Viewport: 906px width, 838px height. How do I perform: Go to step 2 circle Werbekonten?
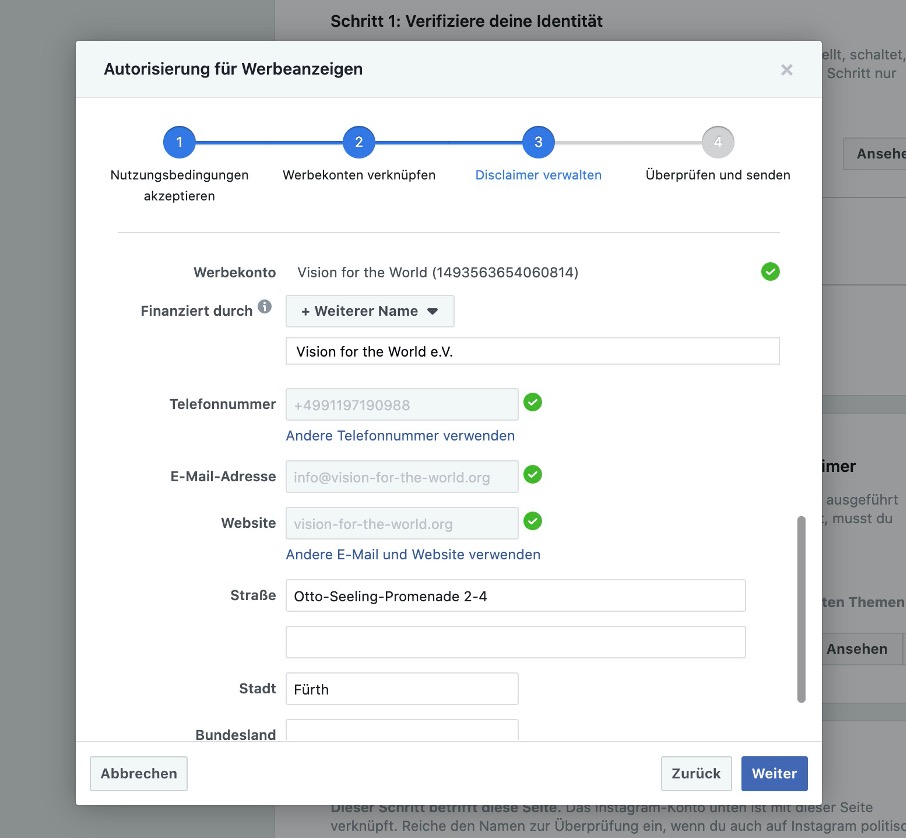pos(359,142)
